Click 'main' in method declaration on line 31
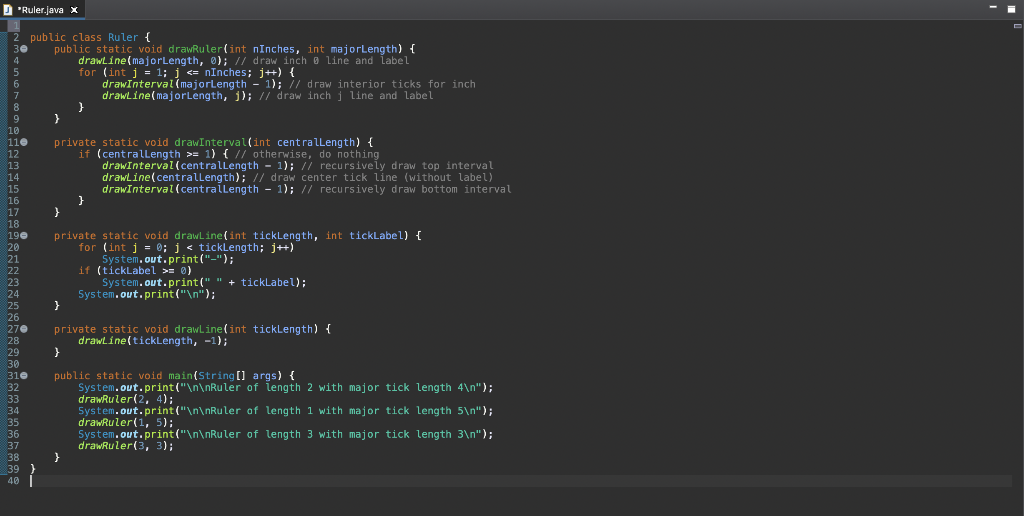The width and height of the screenshot is (1024, 516). (x=180, y=376)
